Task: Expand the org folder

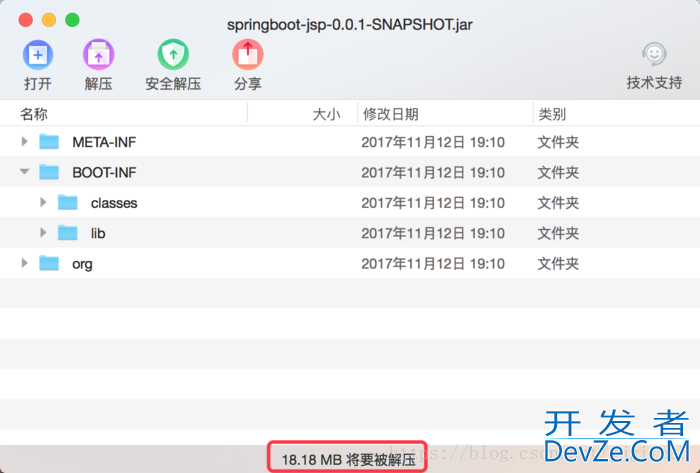Action: pos(25,263)
